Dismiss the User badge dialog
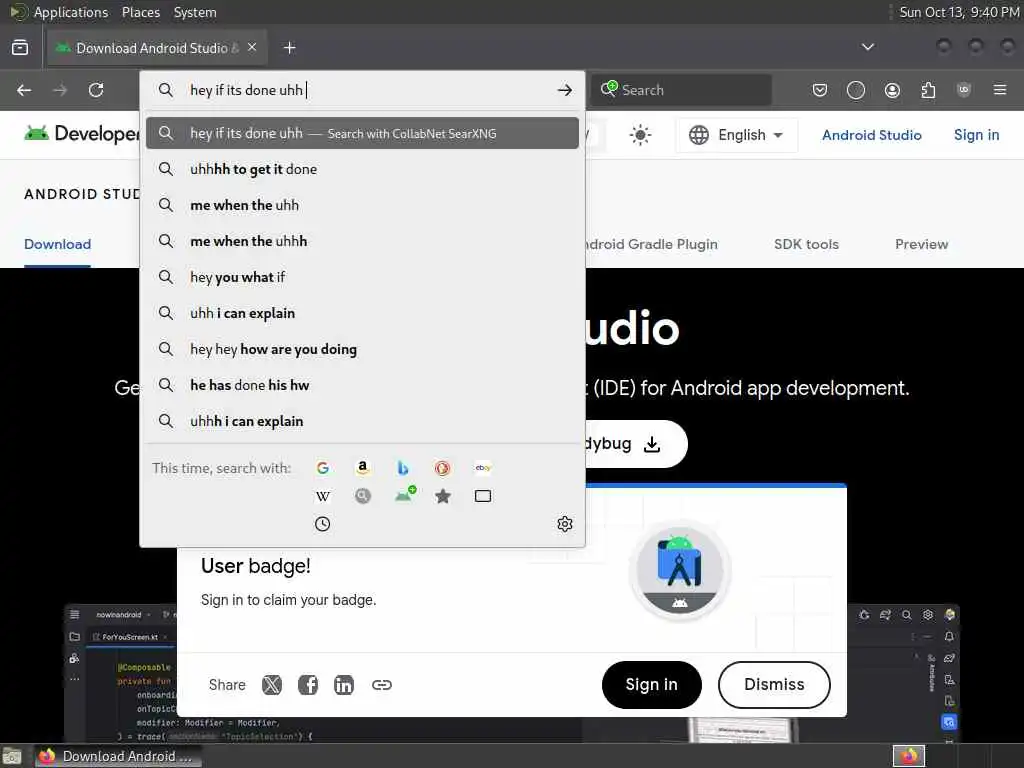Viewport: 1024px width, 768px height. click(x=774, y=684)
